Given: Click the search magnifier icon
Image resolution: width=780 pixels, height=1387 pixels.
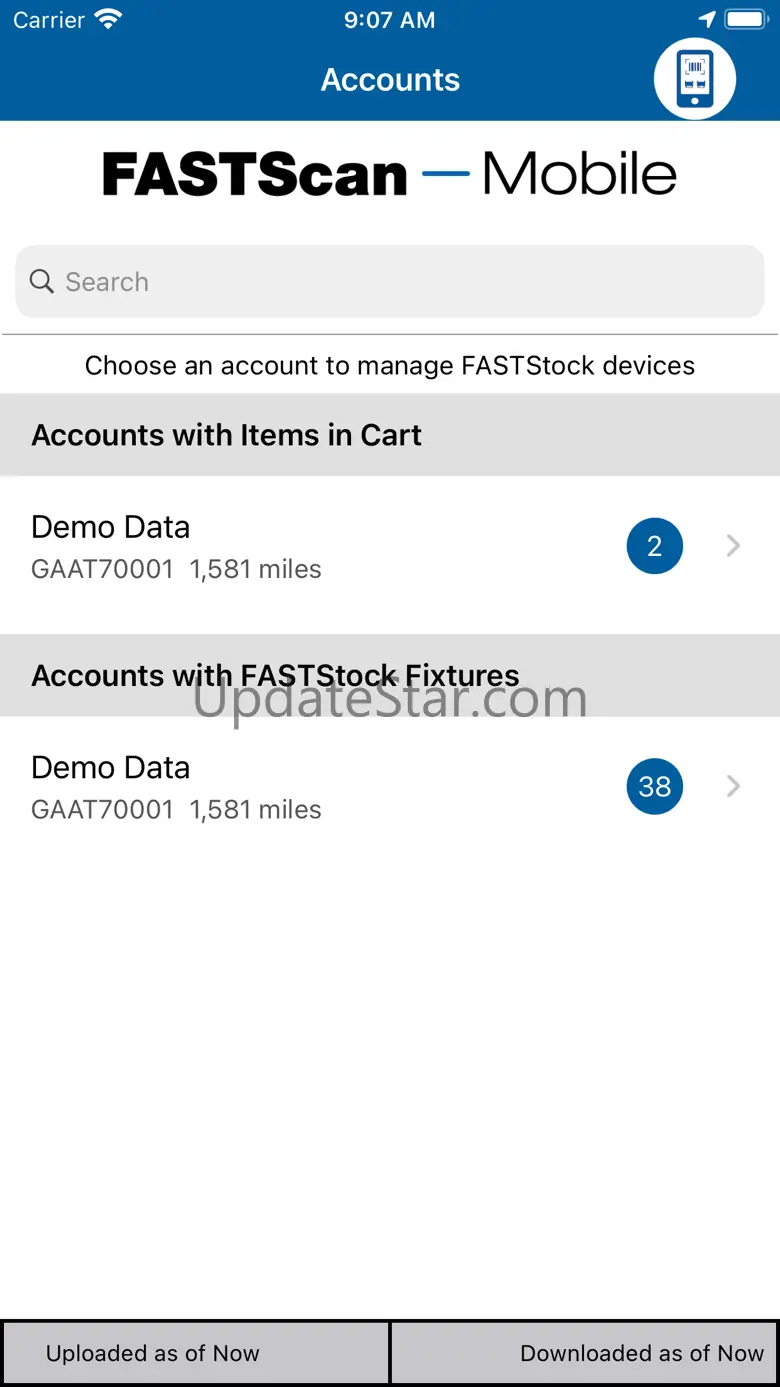Looking at the screenshot, I should [x=41, y=282].
